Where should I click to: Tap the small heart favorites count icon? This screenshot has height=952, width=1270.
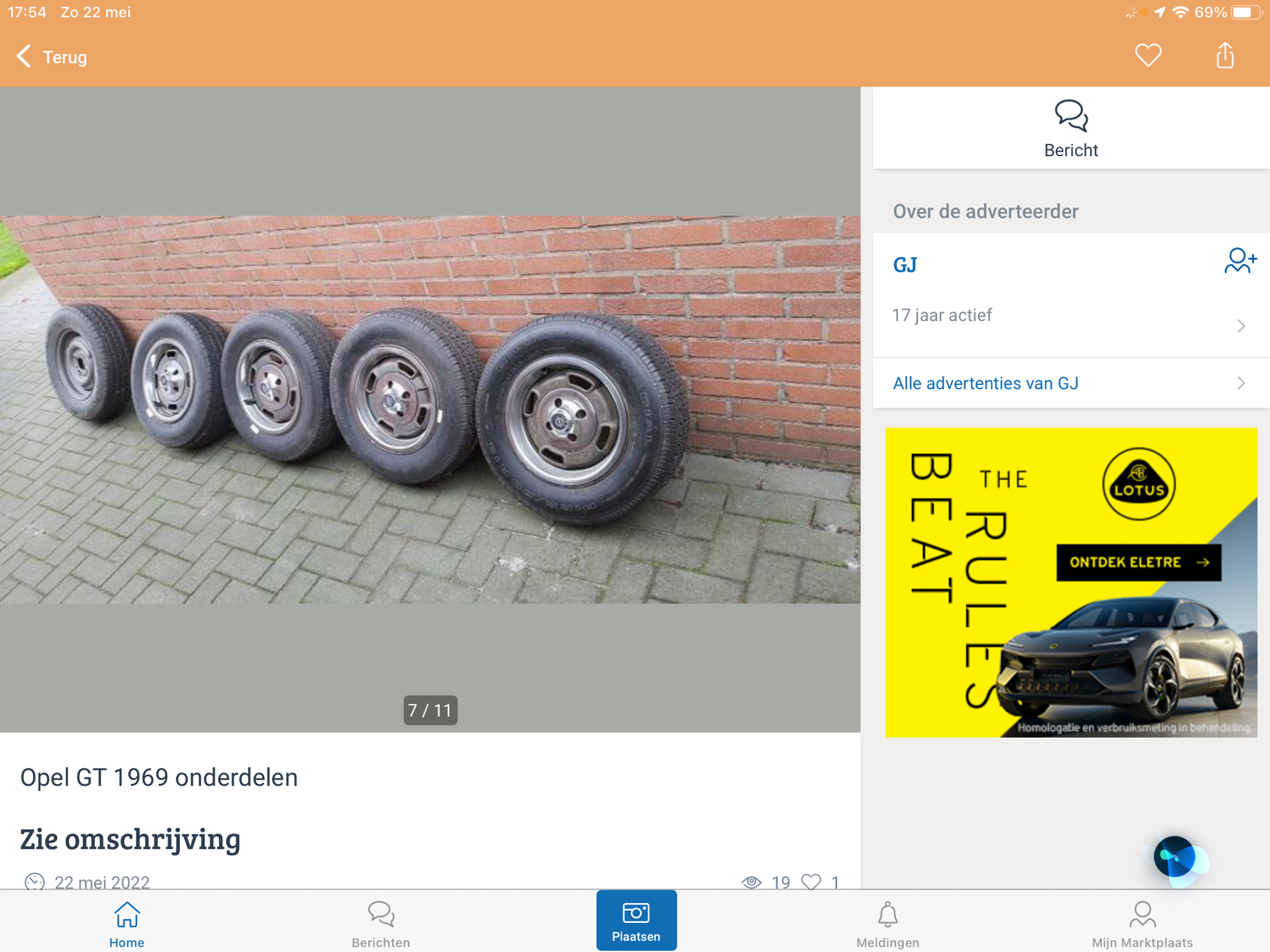[811, 882]
